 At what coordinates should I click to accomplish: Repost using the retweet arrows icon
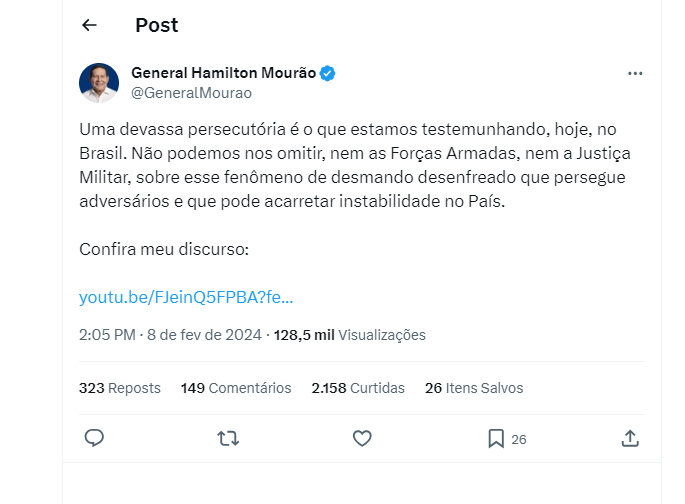tap(228, 438)
